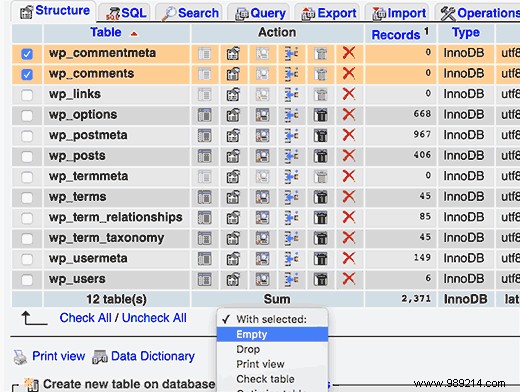Open the Structure icon for wp_posts row
Viewport: 520px width, 392px height.
(233, 156)
